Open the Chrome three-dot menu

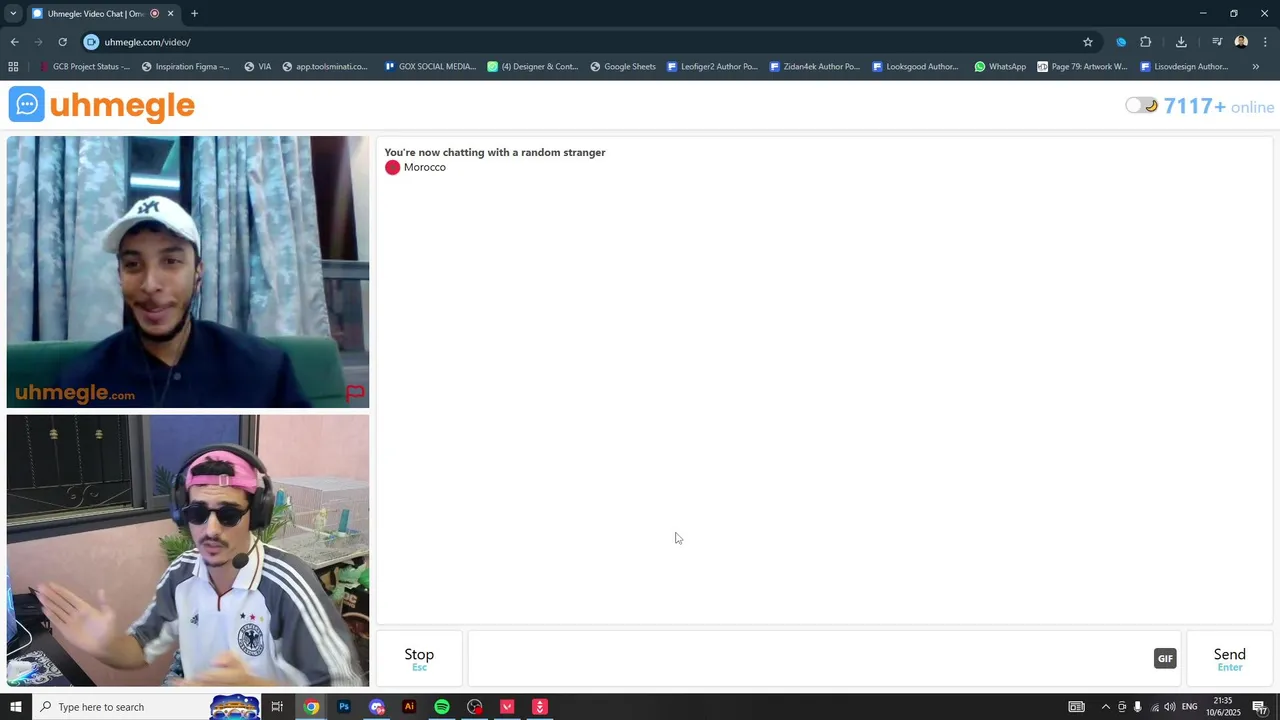pyautogui.click(x=1266, y=42)
